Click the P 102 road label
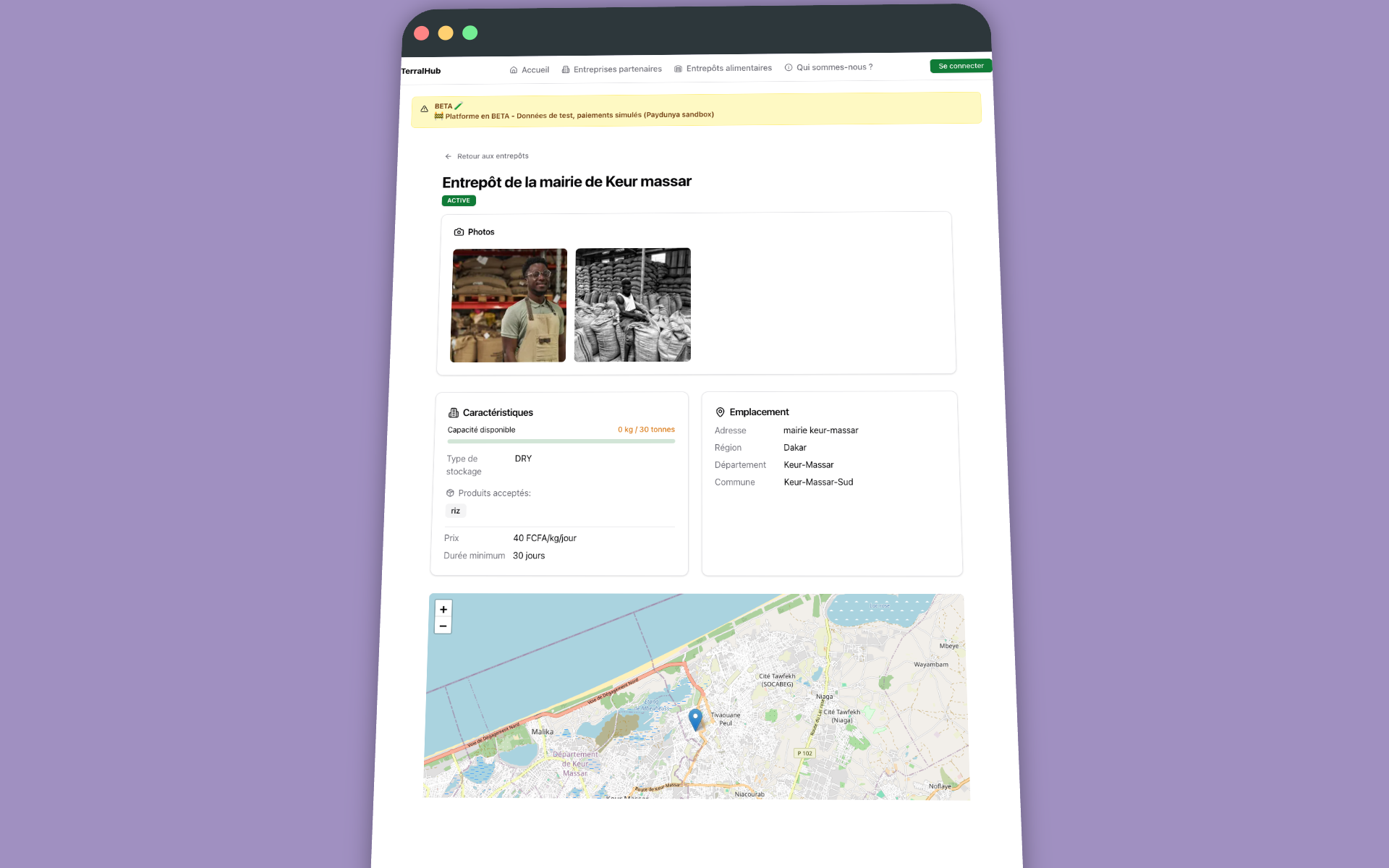The image size is (1389, 868). pos(805,753)
